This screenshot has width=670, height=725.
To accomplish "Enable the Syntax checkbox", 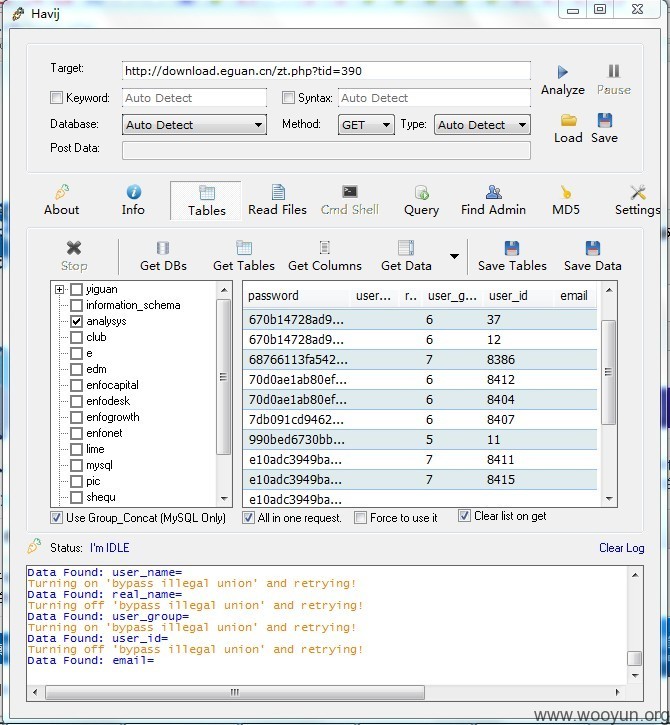I will [288, 98].
